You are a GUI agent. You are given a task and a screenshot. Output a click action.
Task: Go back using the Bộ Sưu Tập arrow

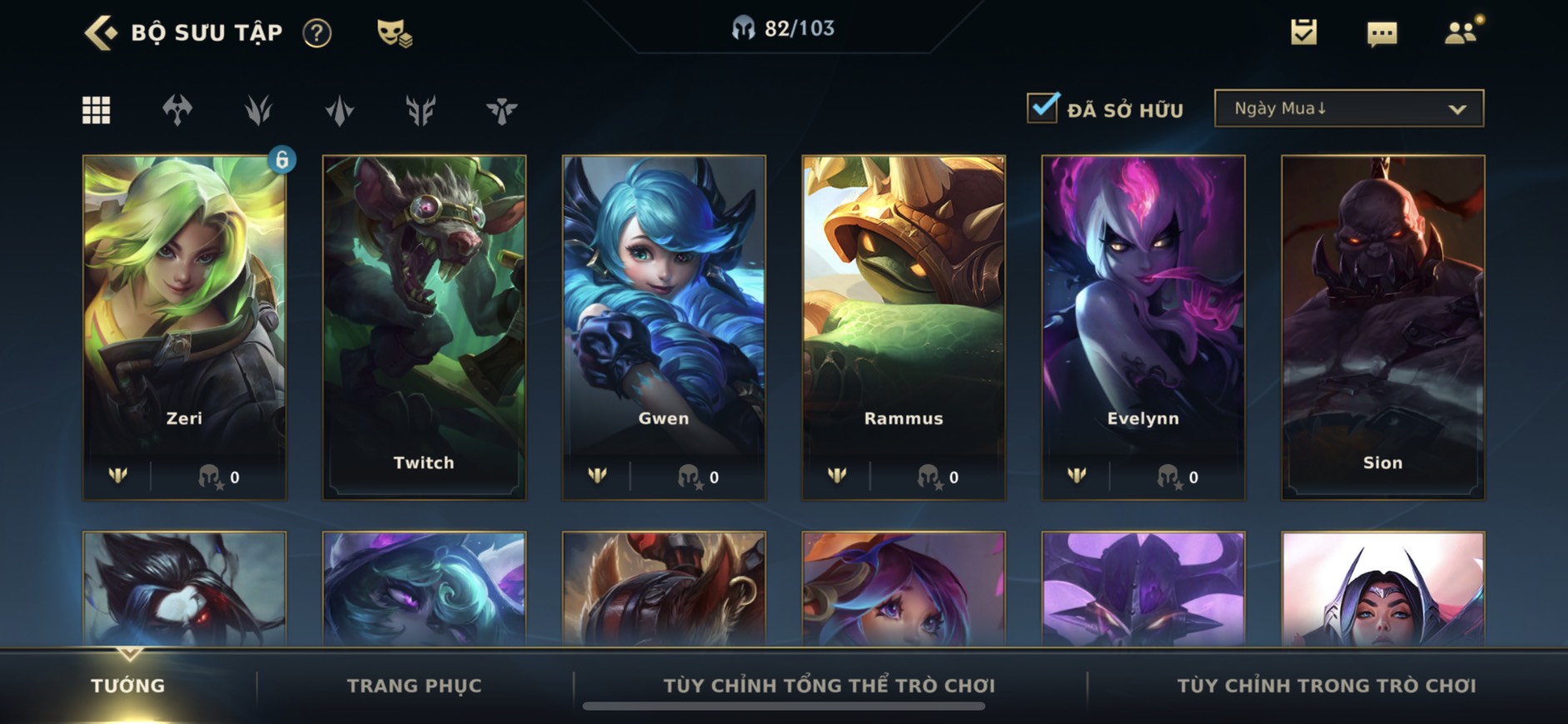coord(101,33)
